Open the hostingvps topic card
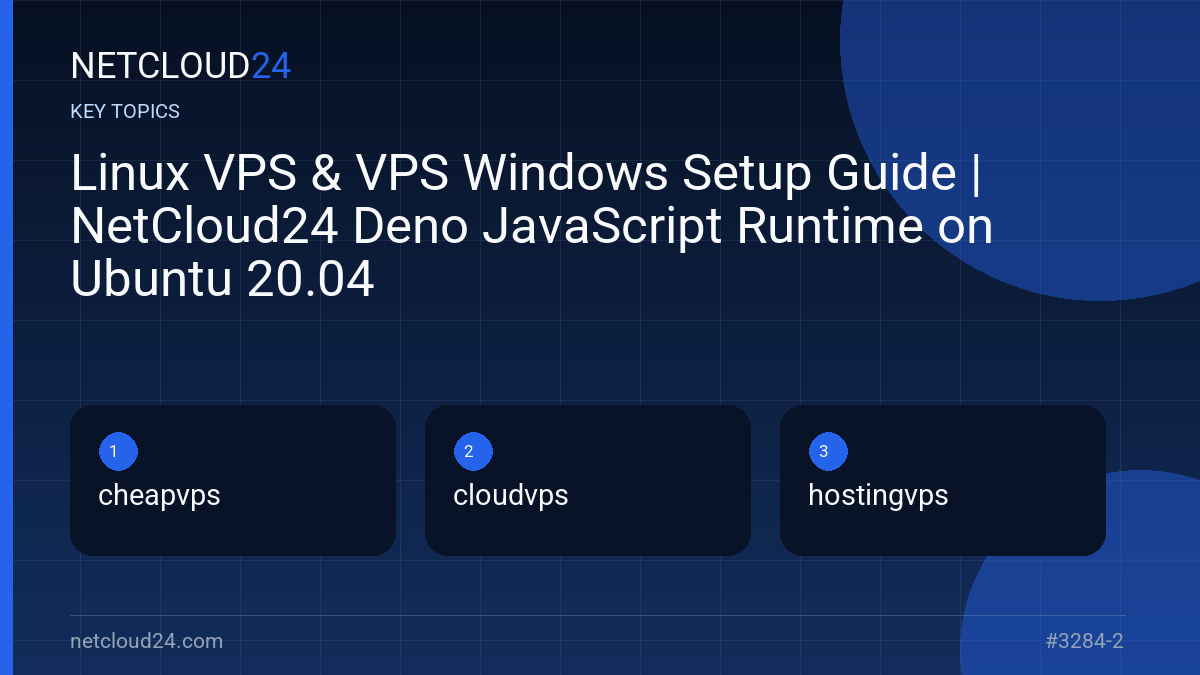This screenshot has height=675, width=1200. (x=943, y=480)
